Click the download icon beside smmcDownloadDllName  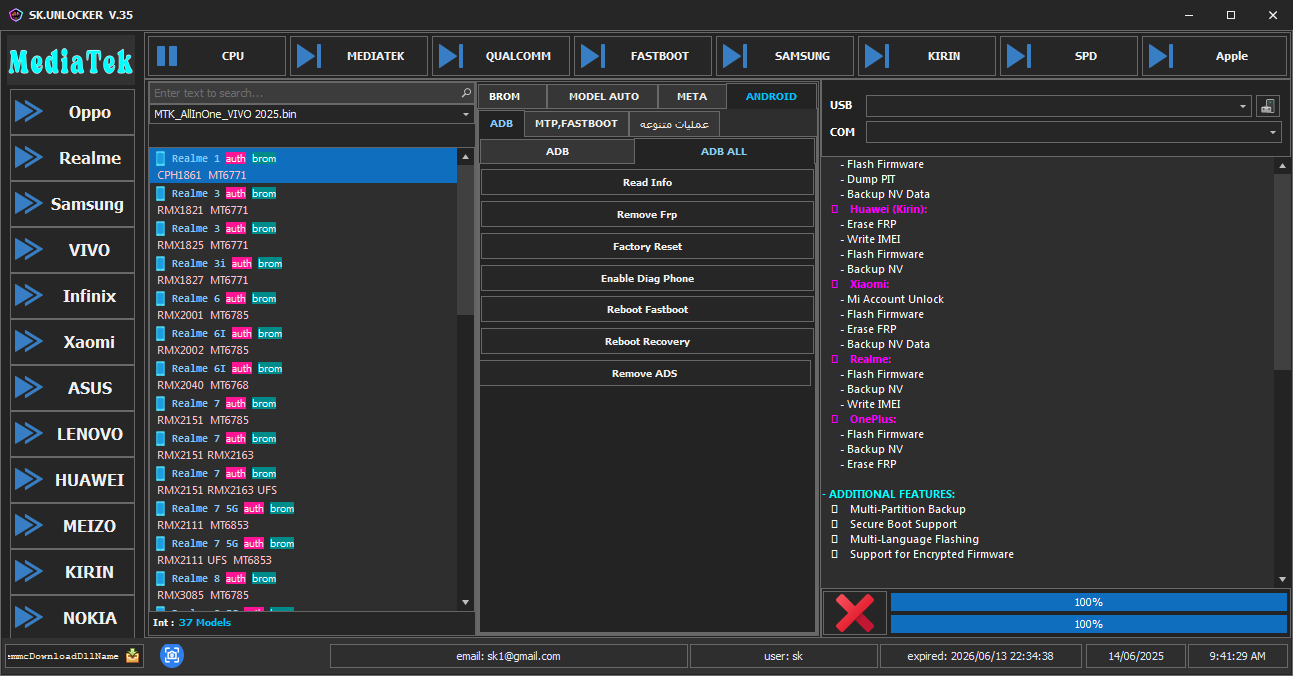(133, 656)
